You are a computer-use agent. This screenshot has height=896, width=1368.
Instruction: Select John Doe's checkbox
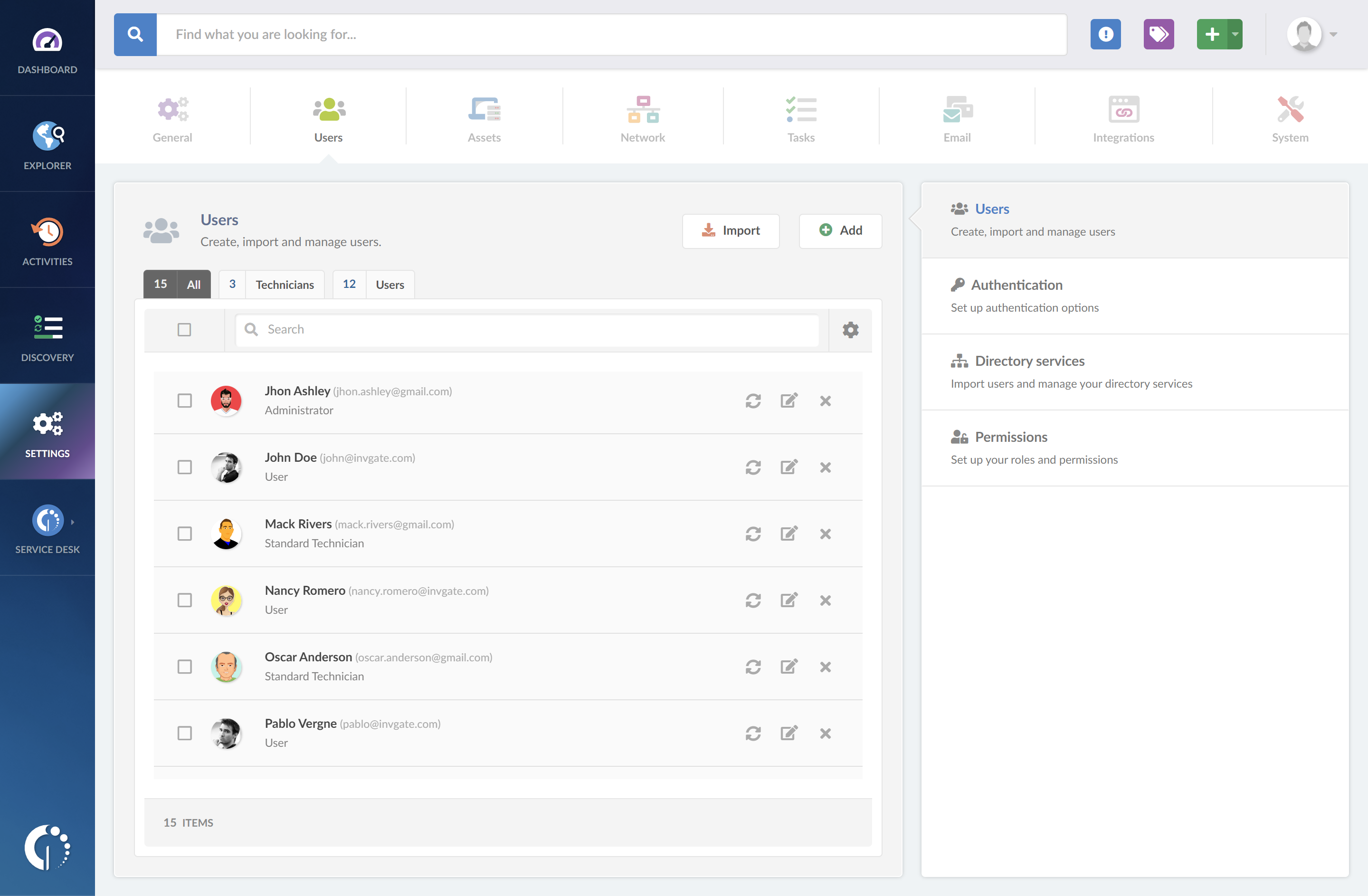pos(184,467)
